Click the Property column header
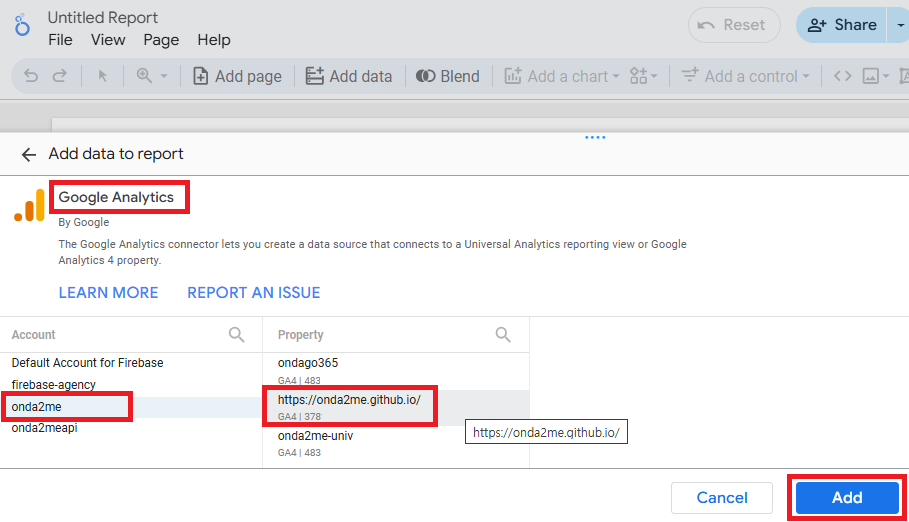 pyautogui.click(x=300, y=335)
